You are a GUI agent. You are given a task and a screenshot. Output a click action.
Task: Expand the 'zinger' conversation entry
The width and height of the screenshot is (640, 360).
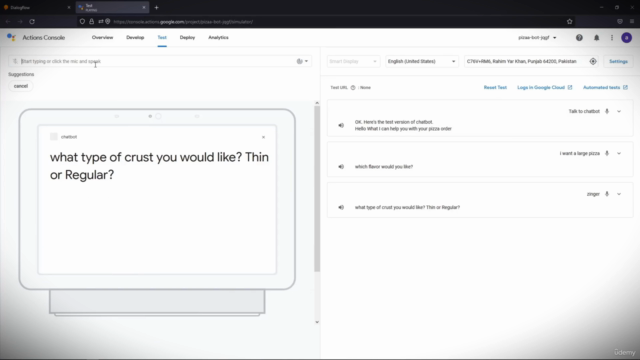point(619,194)
